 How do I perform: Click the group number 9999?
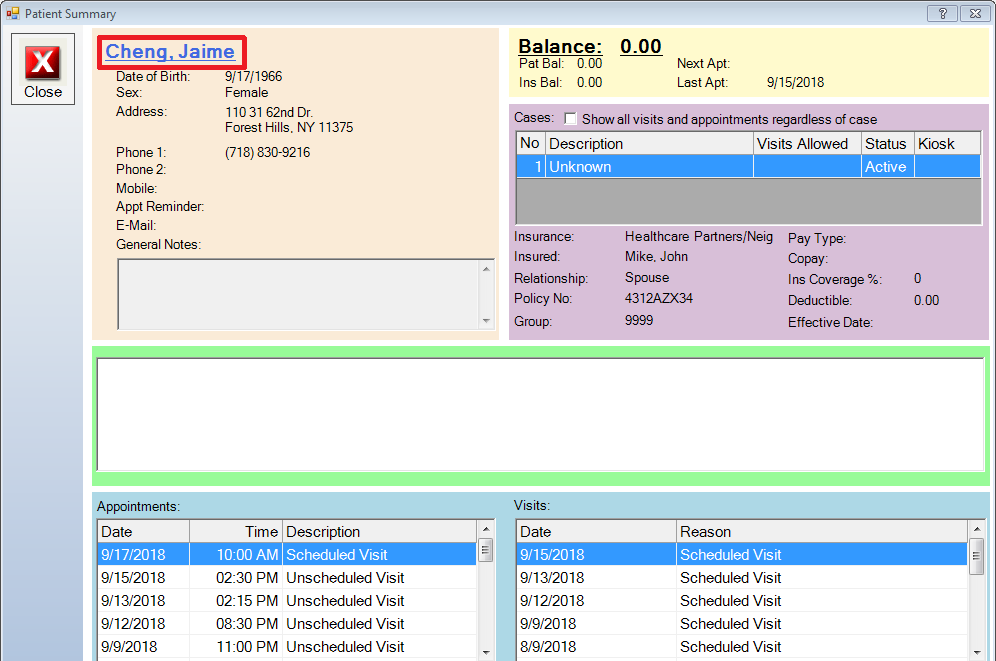click(639, 321)
